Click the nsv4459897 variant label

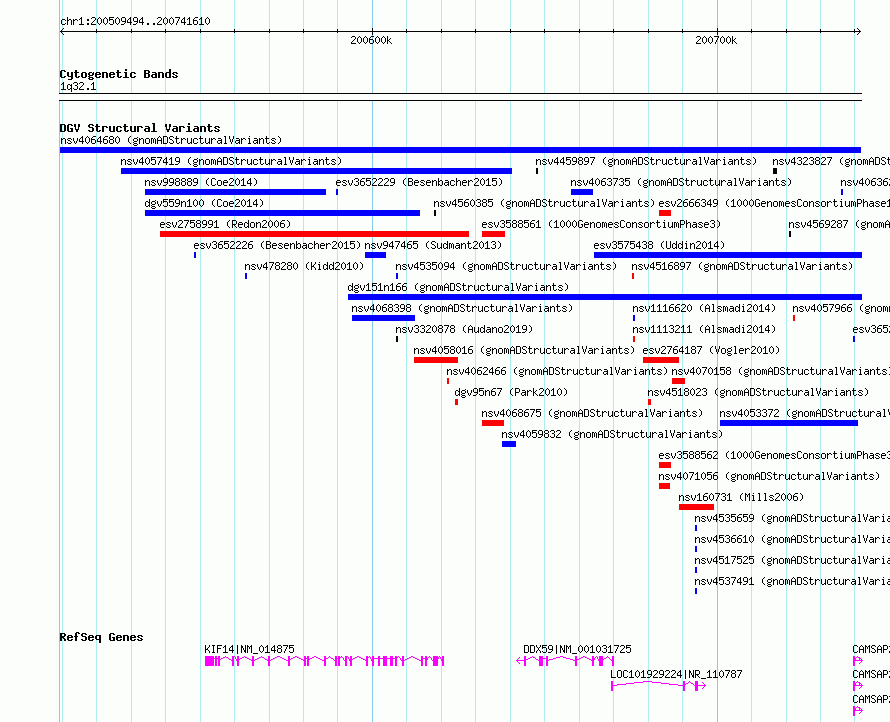pyautogui.click(x=646, y=161)
